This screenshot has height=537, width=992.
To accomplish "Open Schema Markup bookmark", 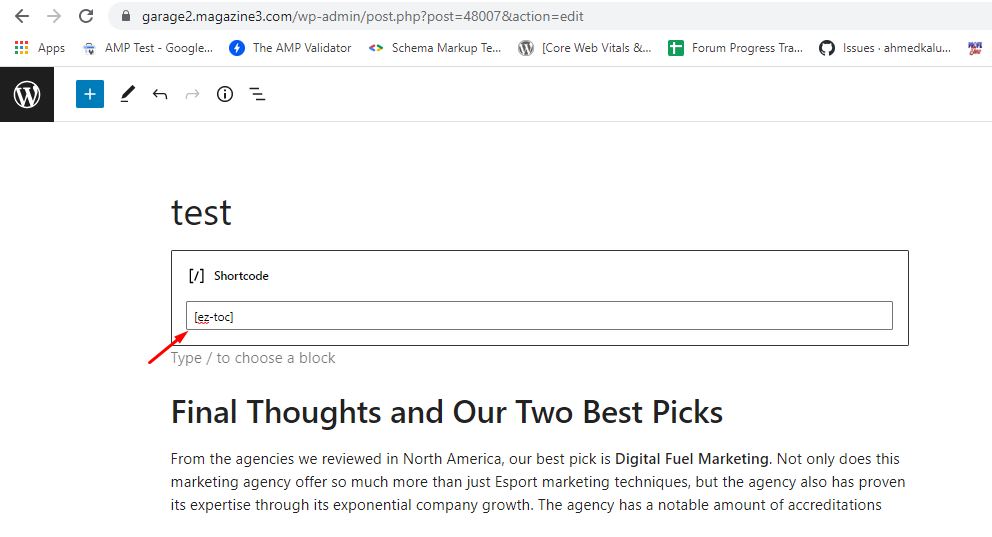I will (x=435, y=48).
